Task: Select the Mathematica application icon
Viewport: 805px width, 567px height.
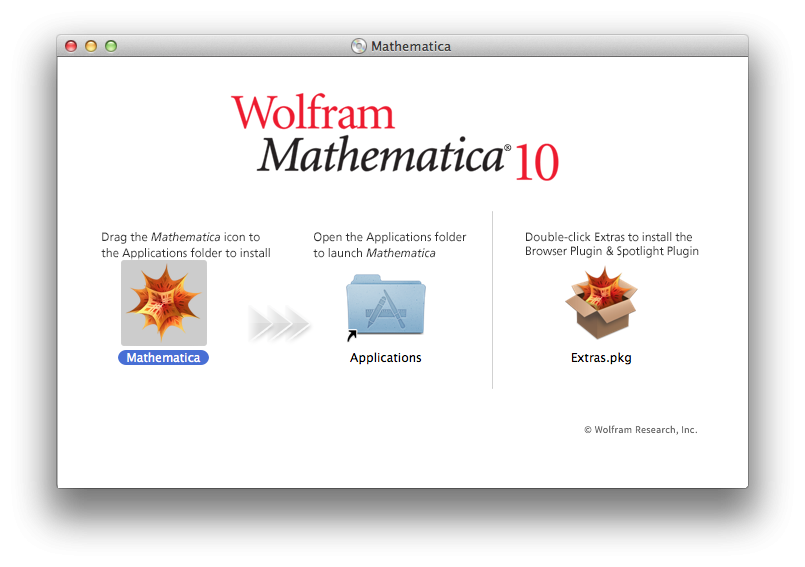Action: (164, 303)
